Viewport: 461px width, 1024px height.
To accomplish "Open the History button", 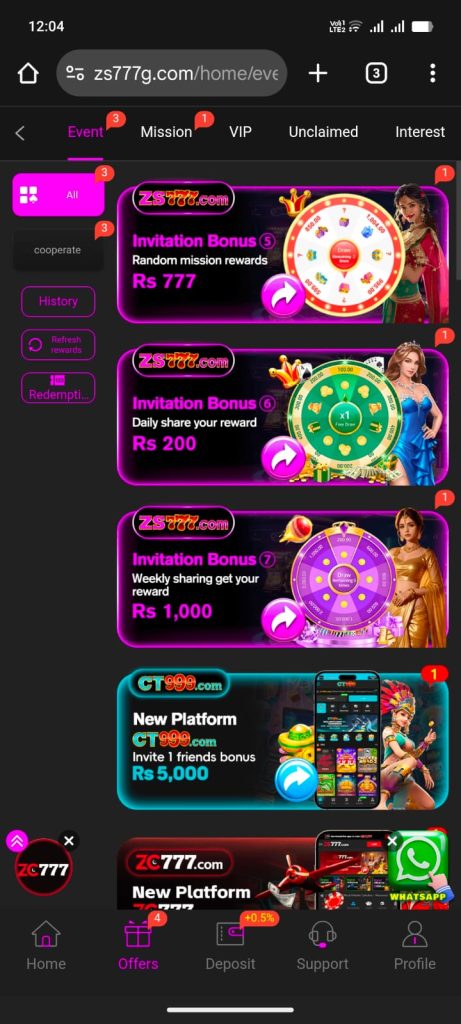I will (58, 301).
